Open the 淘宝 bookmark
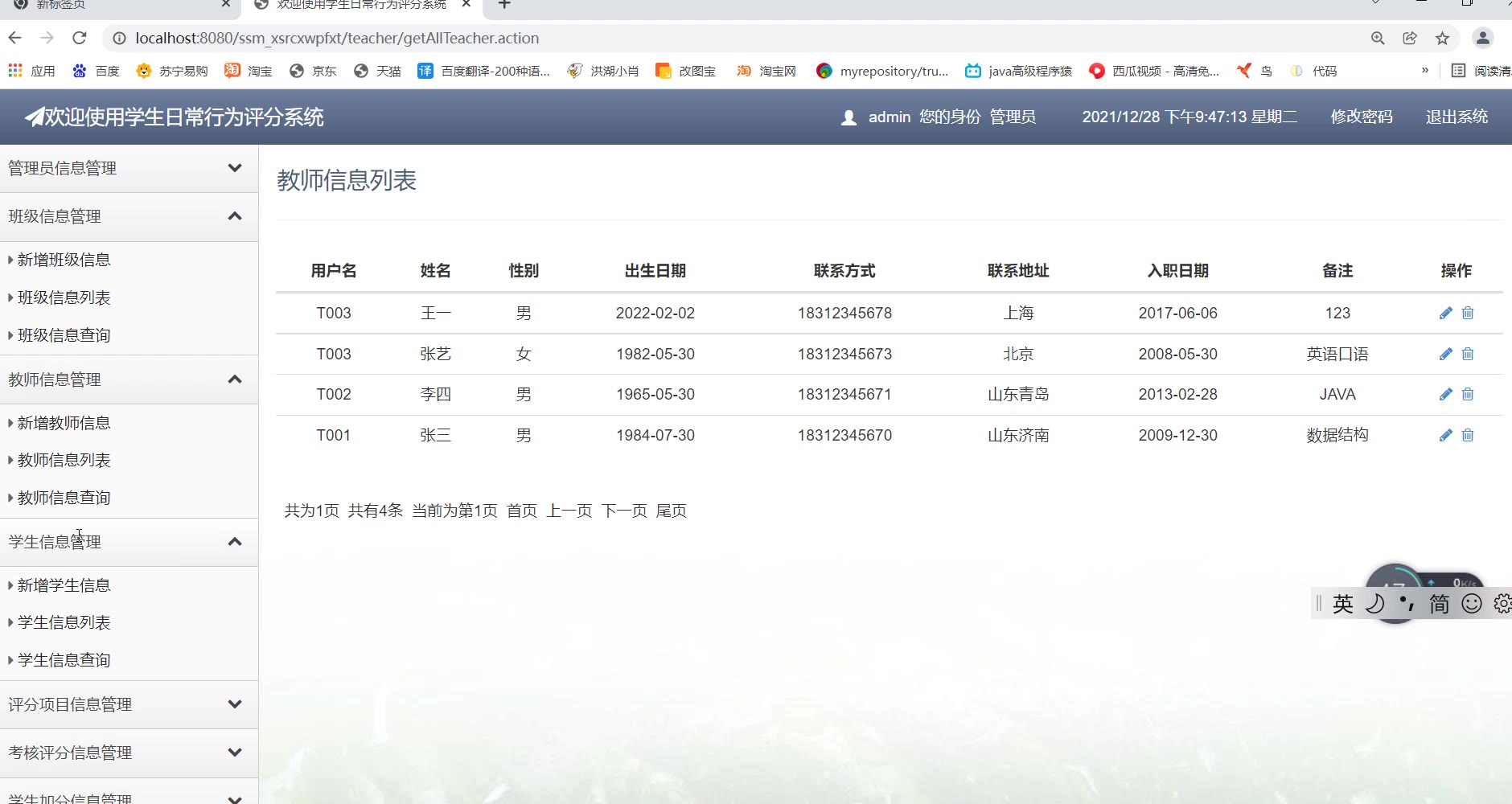This screenshot has height=804, width=1512. point(248,71)
